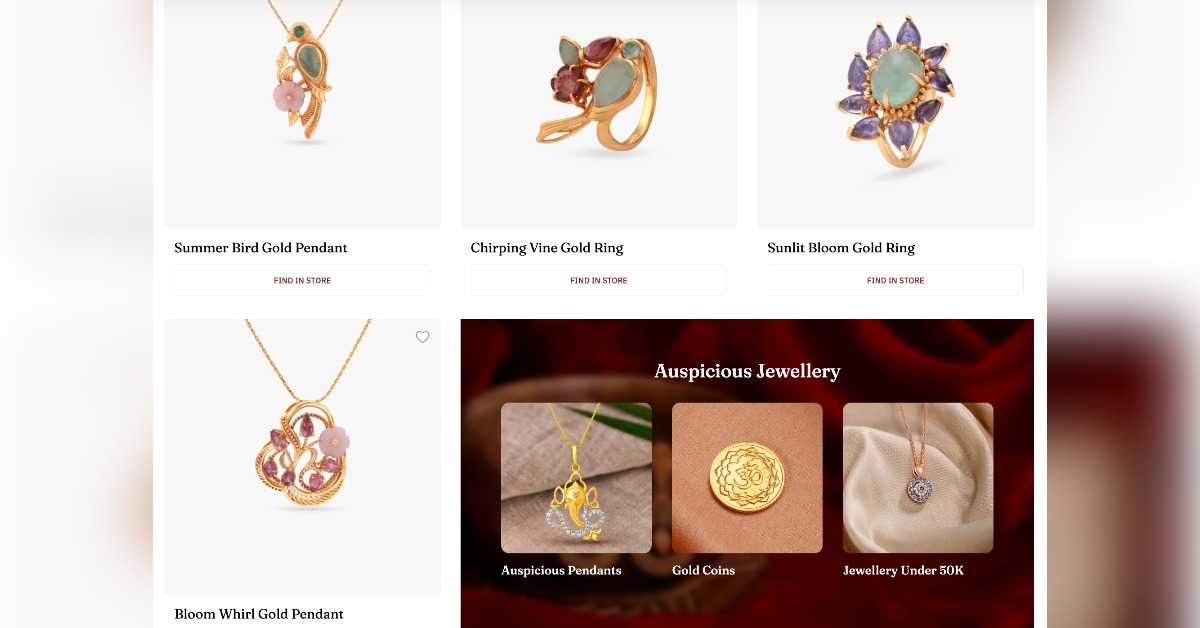Add Bloom Whirl pendant to wishlist heart

pos(422,337)
